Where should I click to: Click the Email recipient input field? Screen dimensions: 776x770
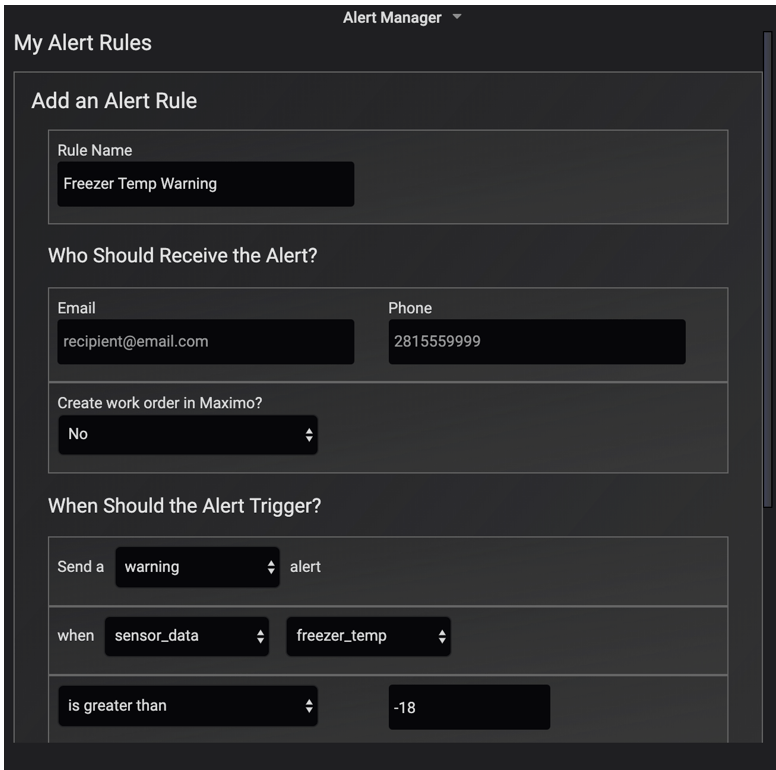click(x=205, y=341)
